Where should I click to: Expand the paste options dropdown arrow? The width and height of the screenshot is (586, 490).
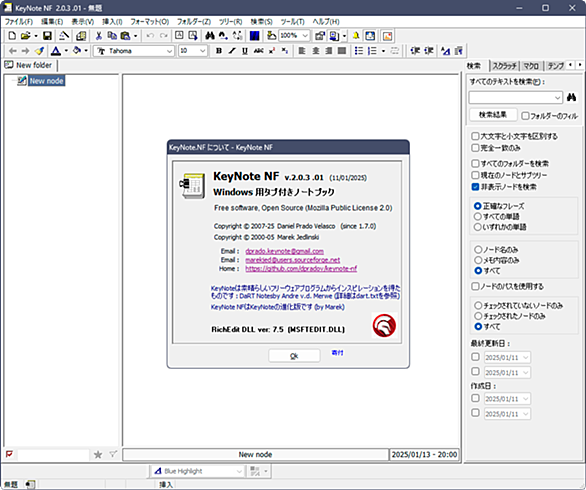(x=135, y=36)
